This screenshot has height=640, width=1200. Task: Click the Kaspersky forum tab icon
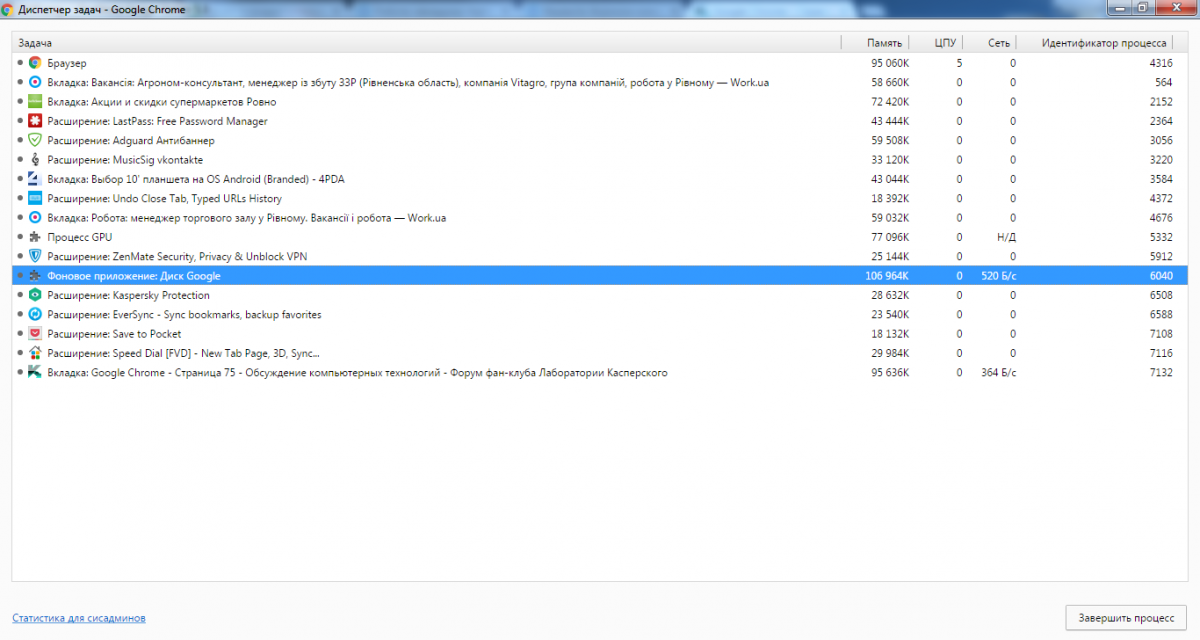[x=34, y=372]
